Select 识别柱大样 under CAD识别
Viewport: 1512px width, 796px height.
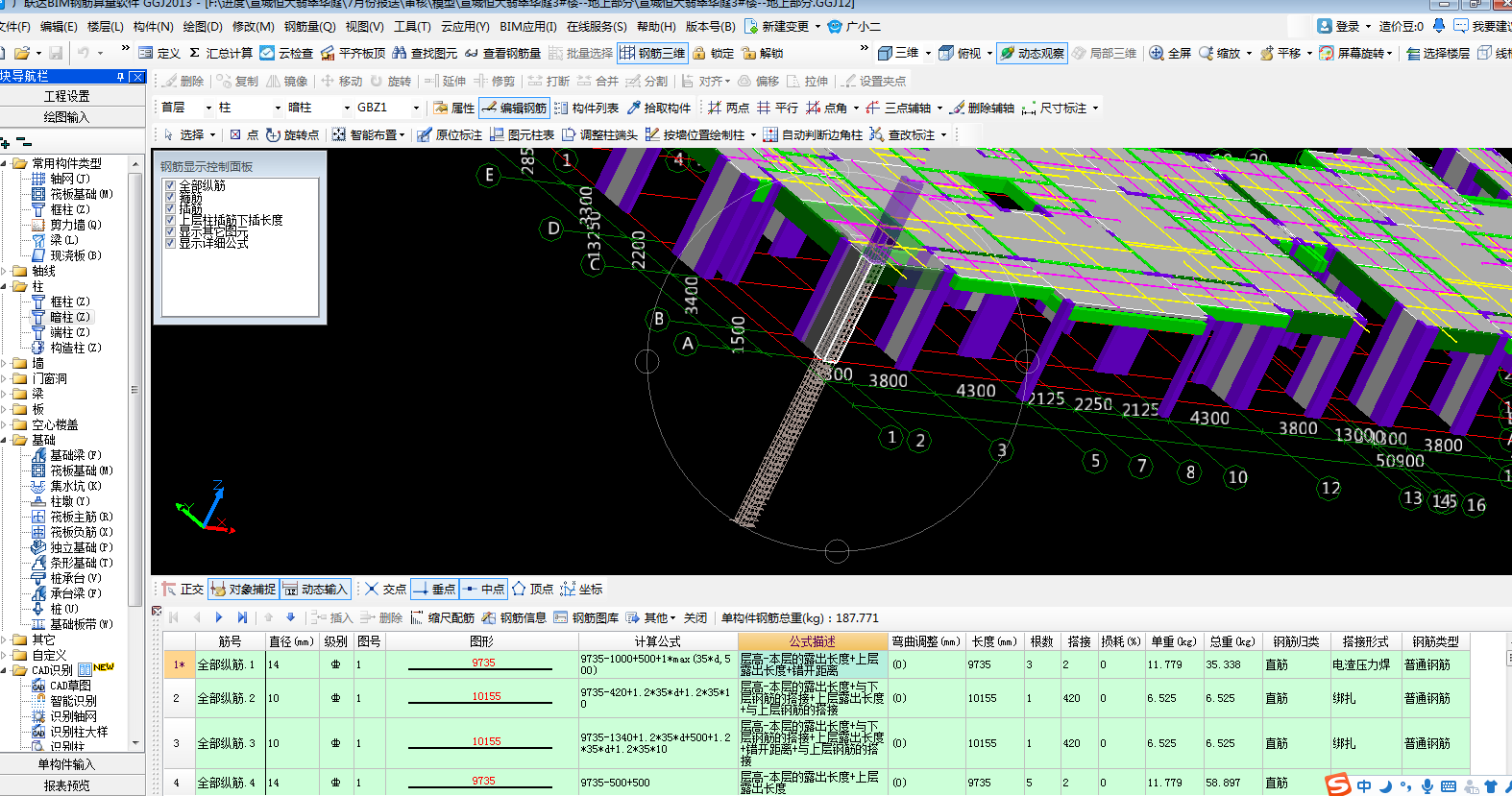[x=71, y=732]
